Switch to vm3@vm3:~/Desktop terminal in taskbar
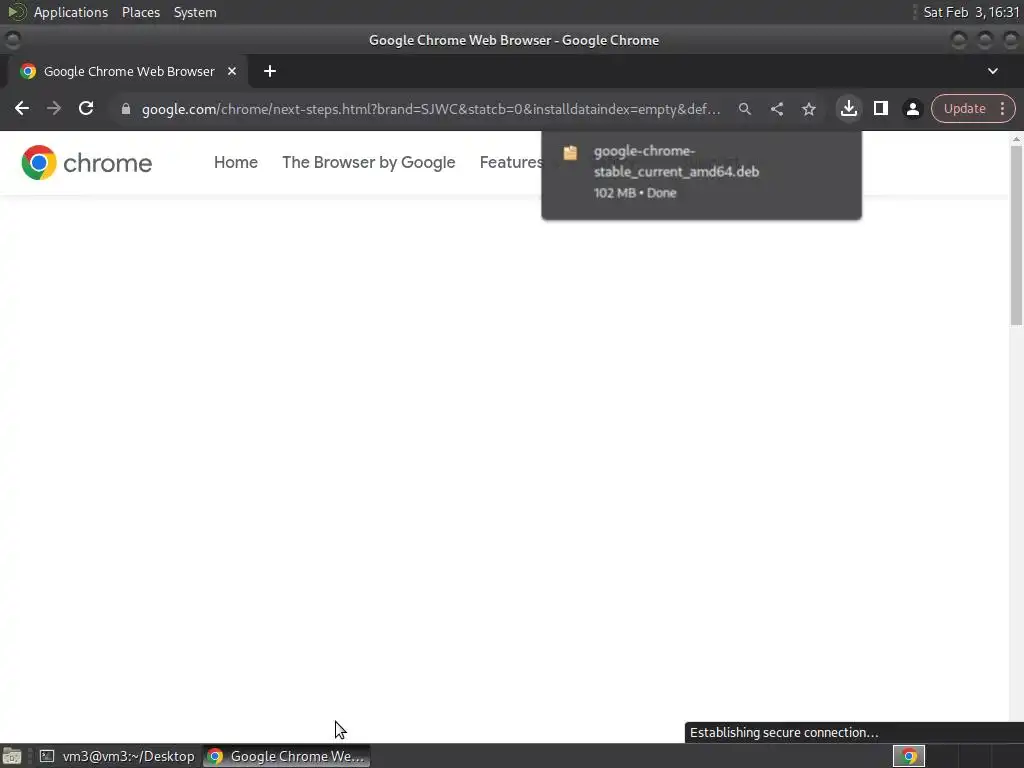Image resolution: width=1024 pixels, height=768 pixels. point(118,756)
